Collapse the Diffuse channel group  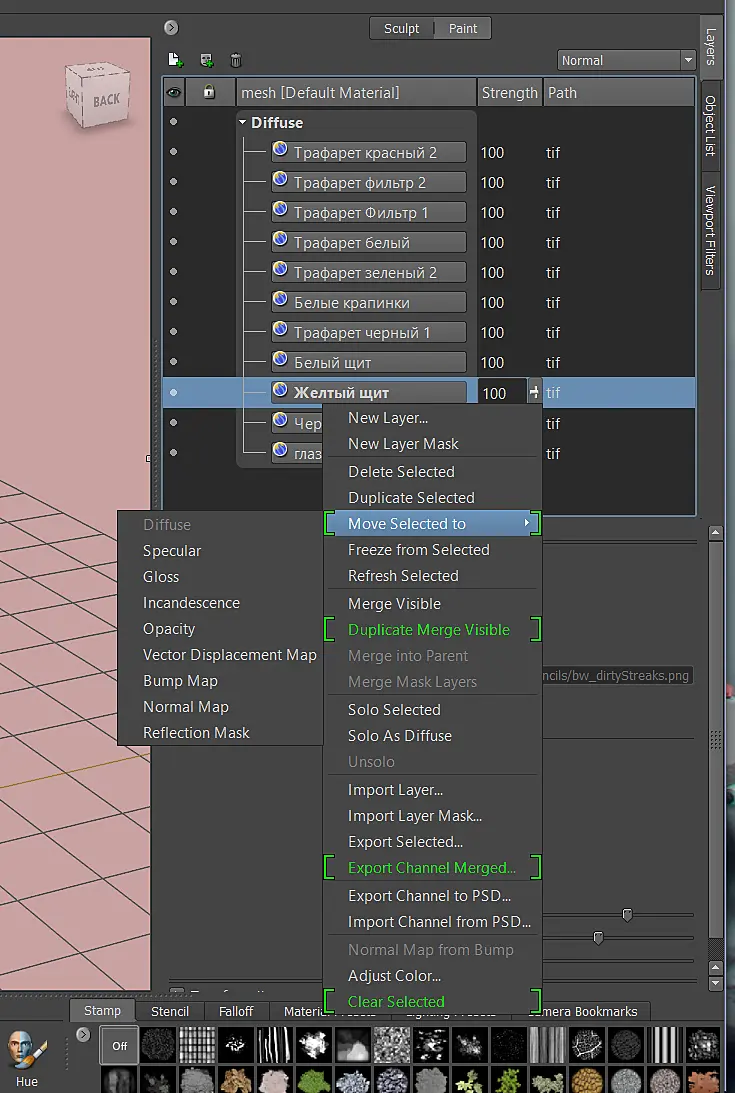coord(243,122)
